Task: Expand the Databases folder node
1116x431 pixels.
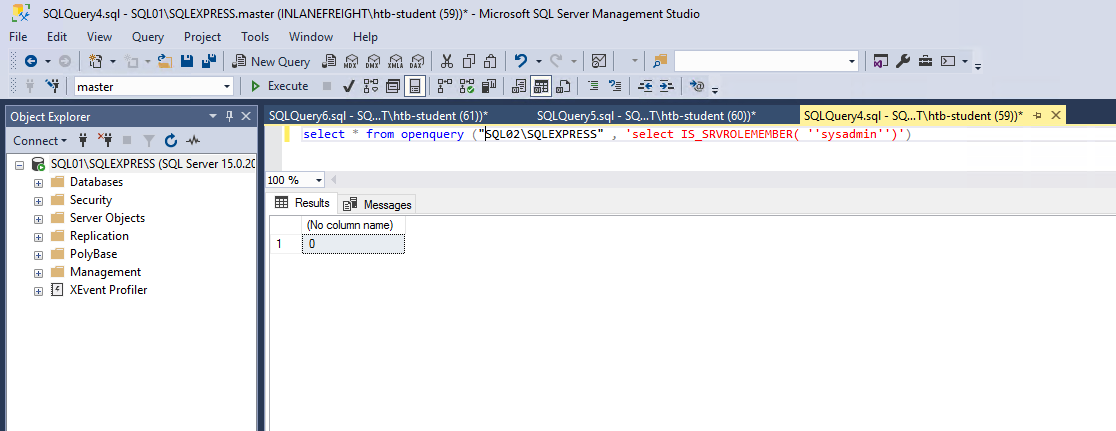Action: click(x=39, y=182)
